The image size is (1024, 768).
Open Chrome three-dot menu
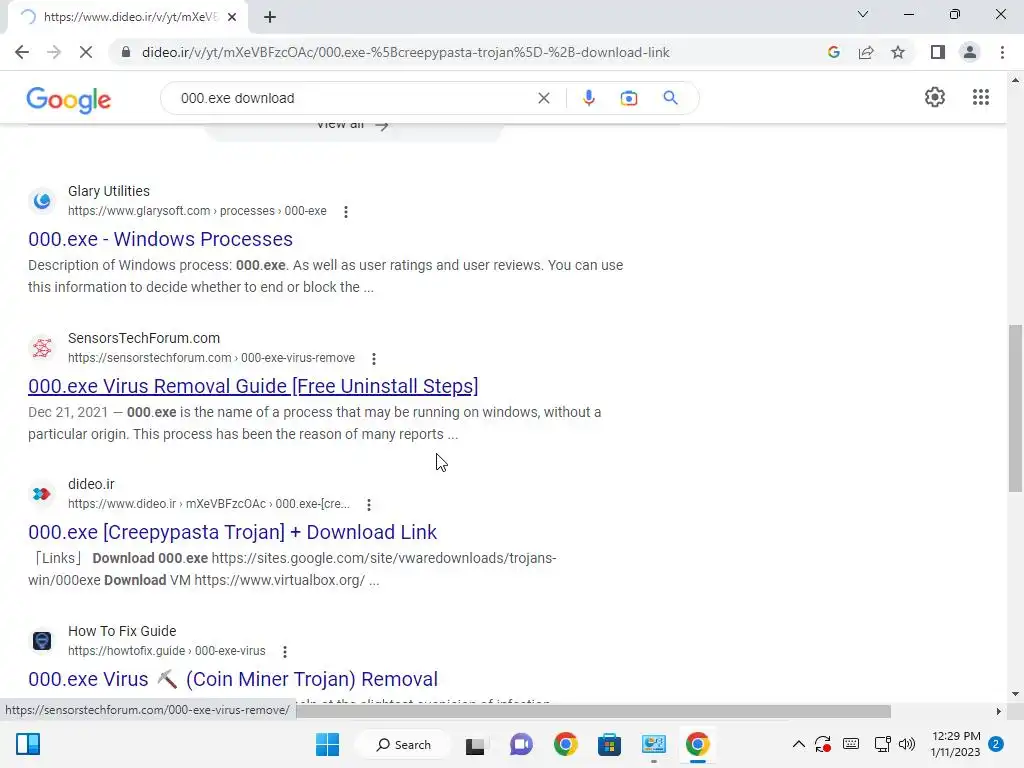[1002, 52]
